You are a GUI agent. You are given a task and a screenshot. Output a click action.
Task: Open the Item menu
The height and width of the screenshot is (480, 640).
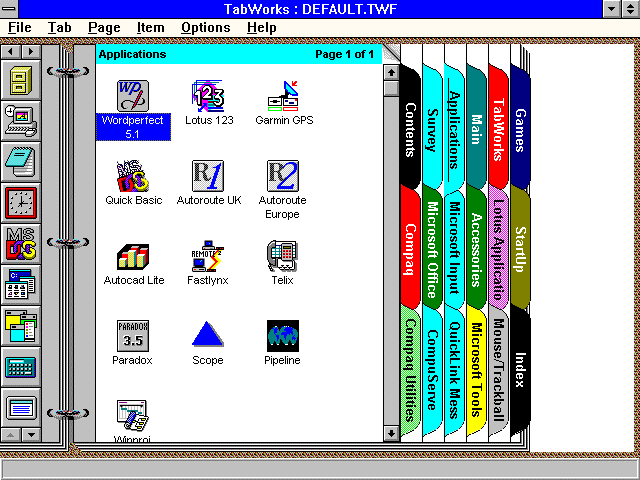tap(151, 28)
